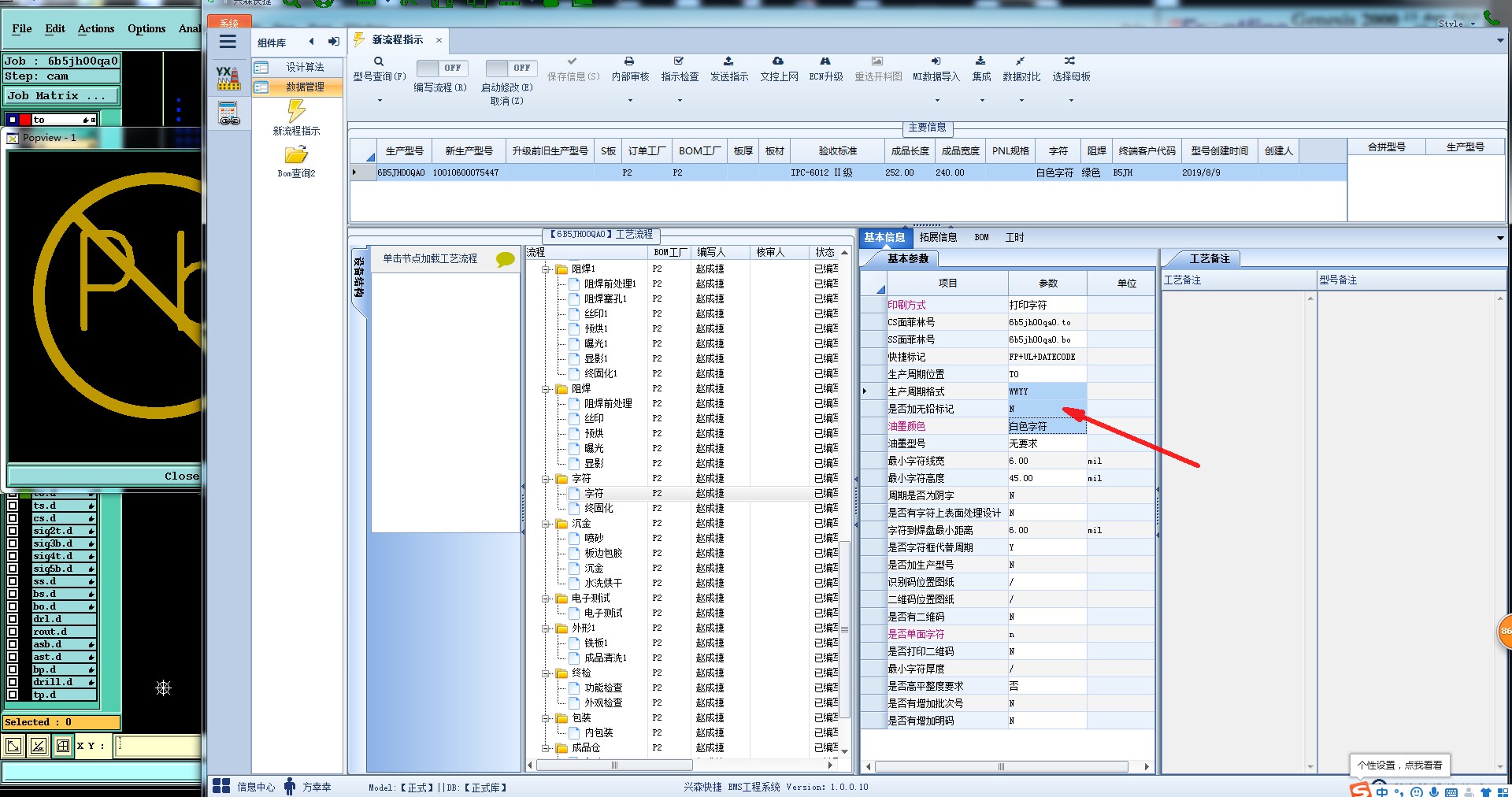The width and height of the screenshot is (1512, 797).
Task: Toggle the 编写流程(R) OFF switch
Action: (442, 69)
